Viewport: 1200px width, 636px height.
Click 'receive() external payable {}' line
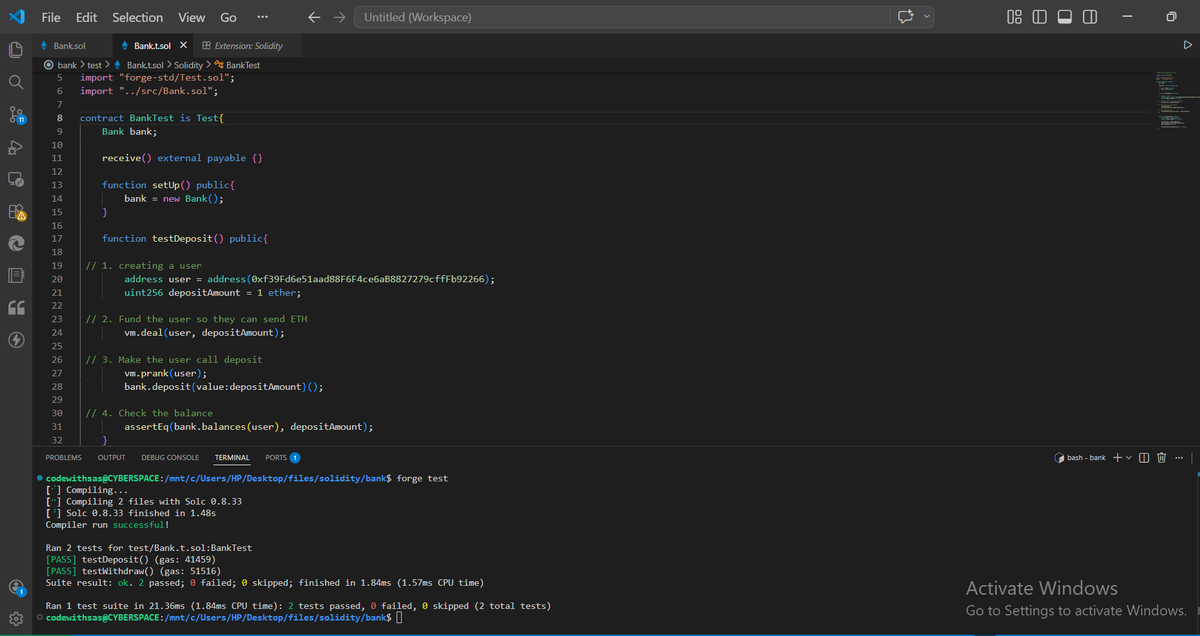pyautogui.click(x=182, y=158)
